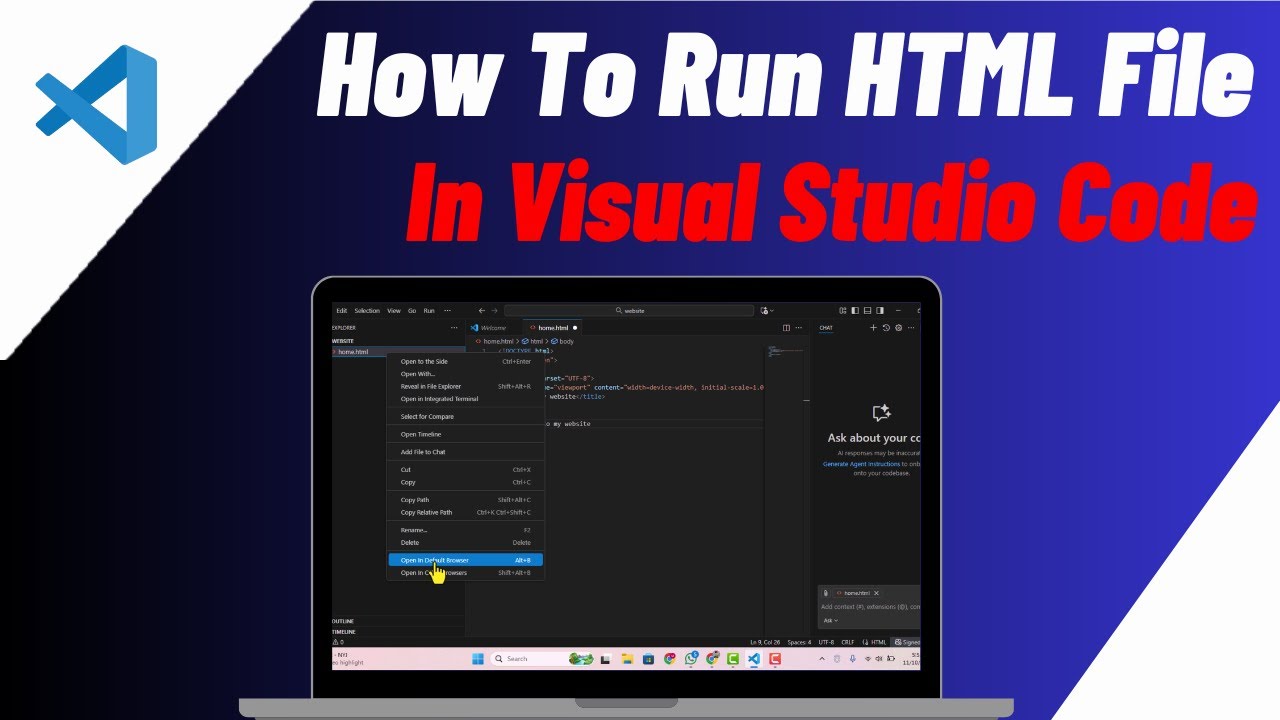Click the VS Code taskbar icon
1280x720 pixels.
click(754, 658)
